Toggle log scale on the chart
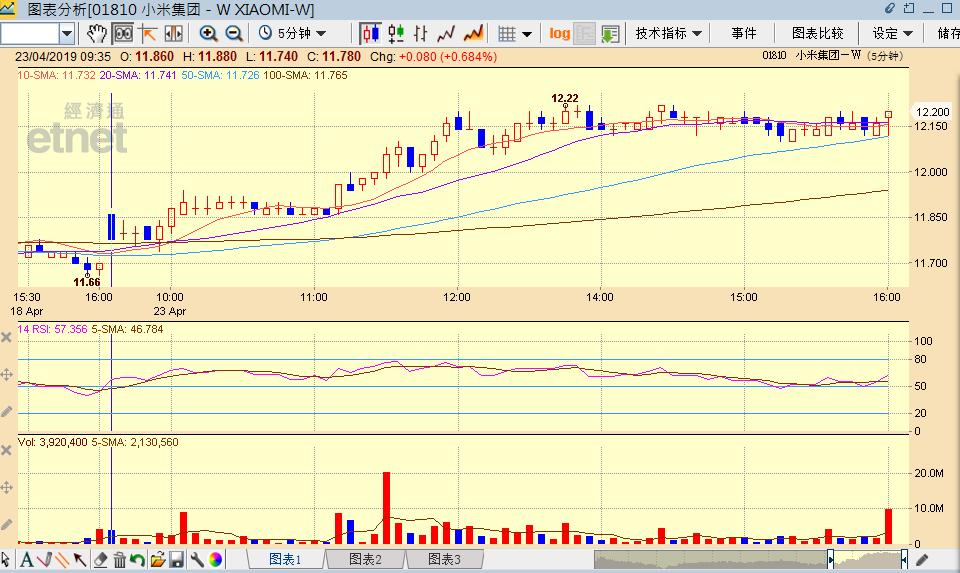The height and width of the screenshot is (573, 960). [559, 33]
